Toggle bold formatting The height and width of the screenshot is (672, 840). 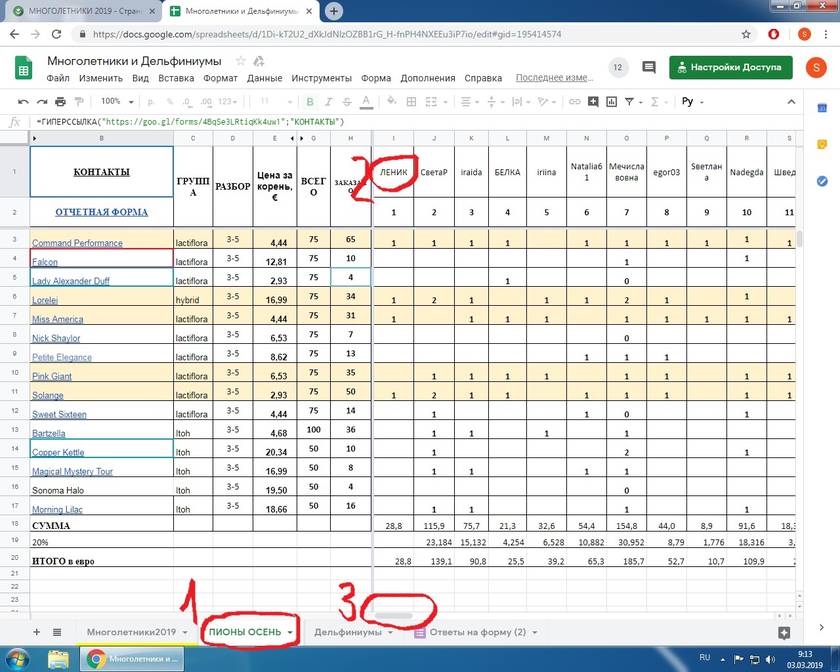(x=310, y=101)
